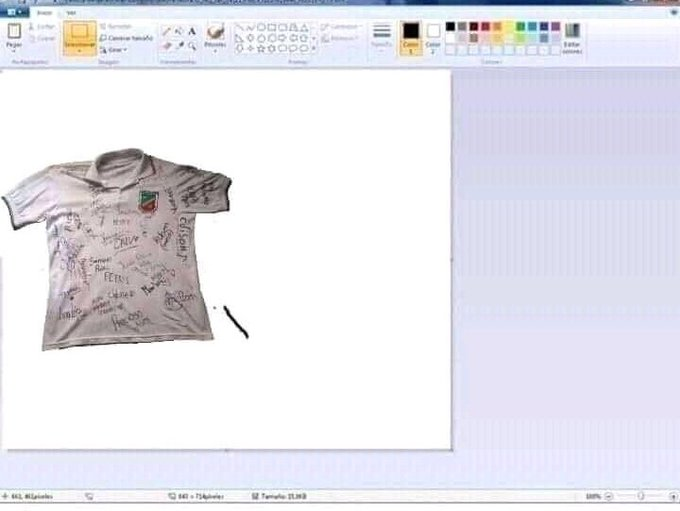Select the rounded rectangle shape
Image resolution: width=680 pixels, height=511 pixels.
point(283,27)
